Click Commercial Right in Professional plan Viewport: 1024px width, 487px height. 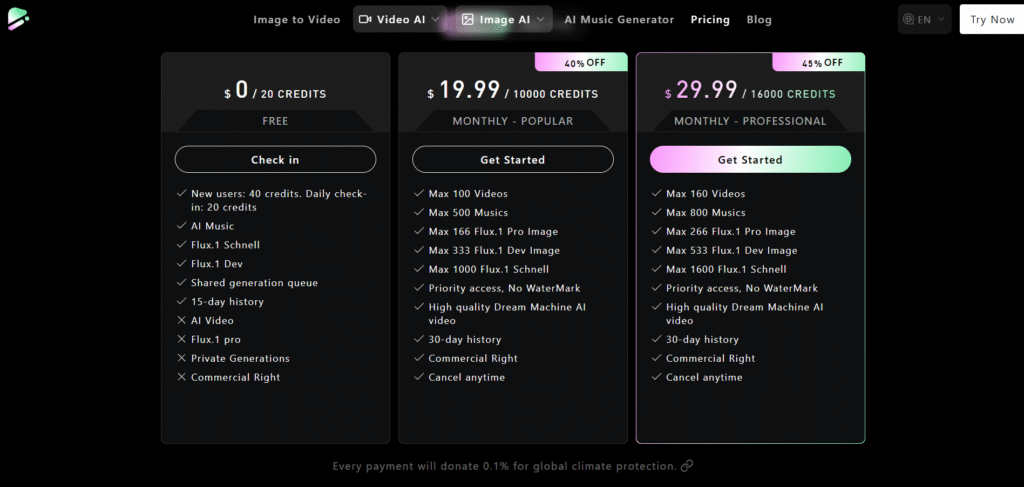pos(711,358)
